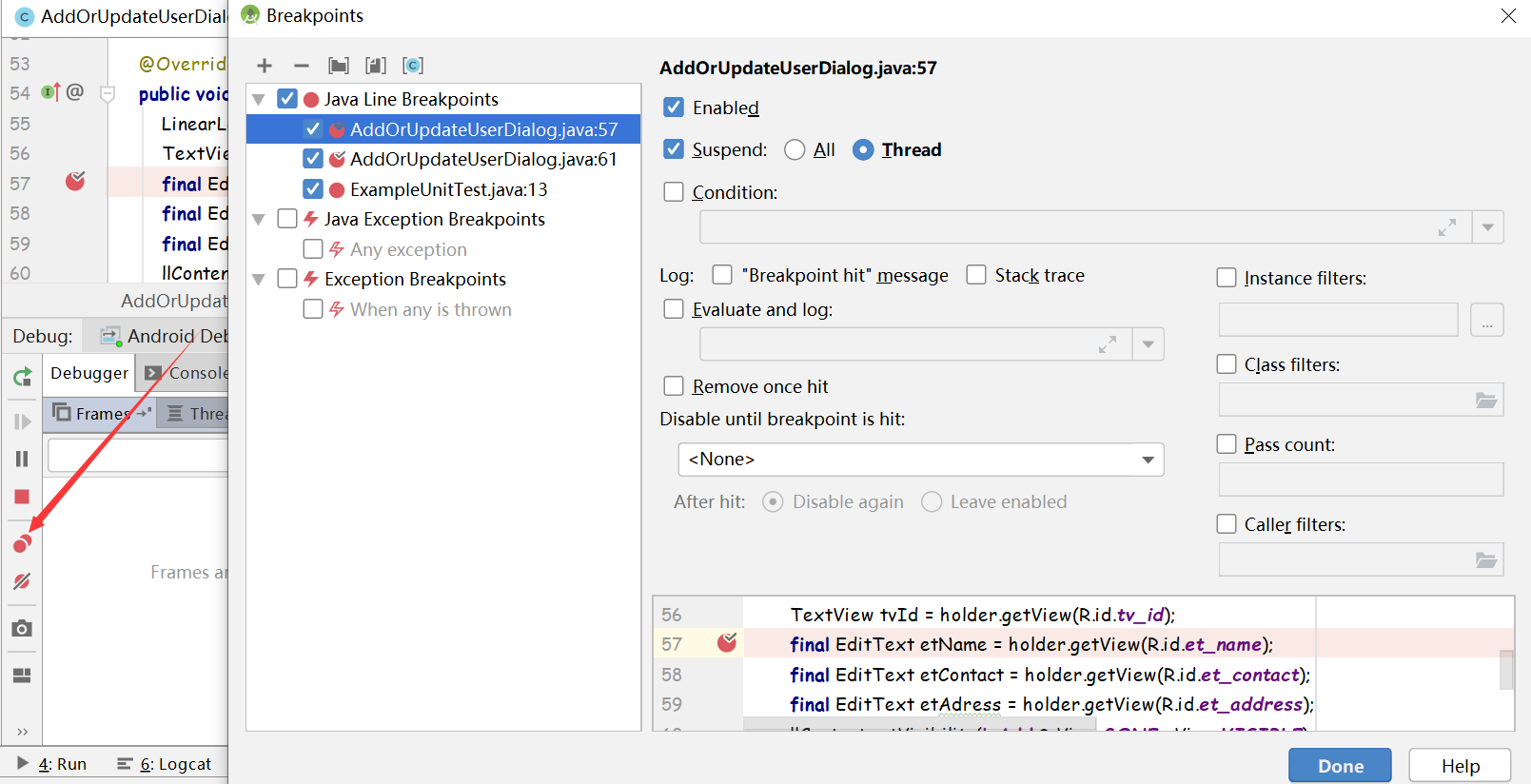The image size is (1531, 784).
Task: Open the Logcat tool window tab
Action: click(x=165, y=764)
